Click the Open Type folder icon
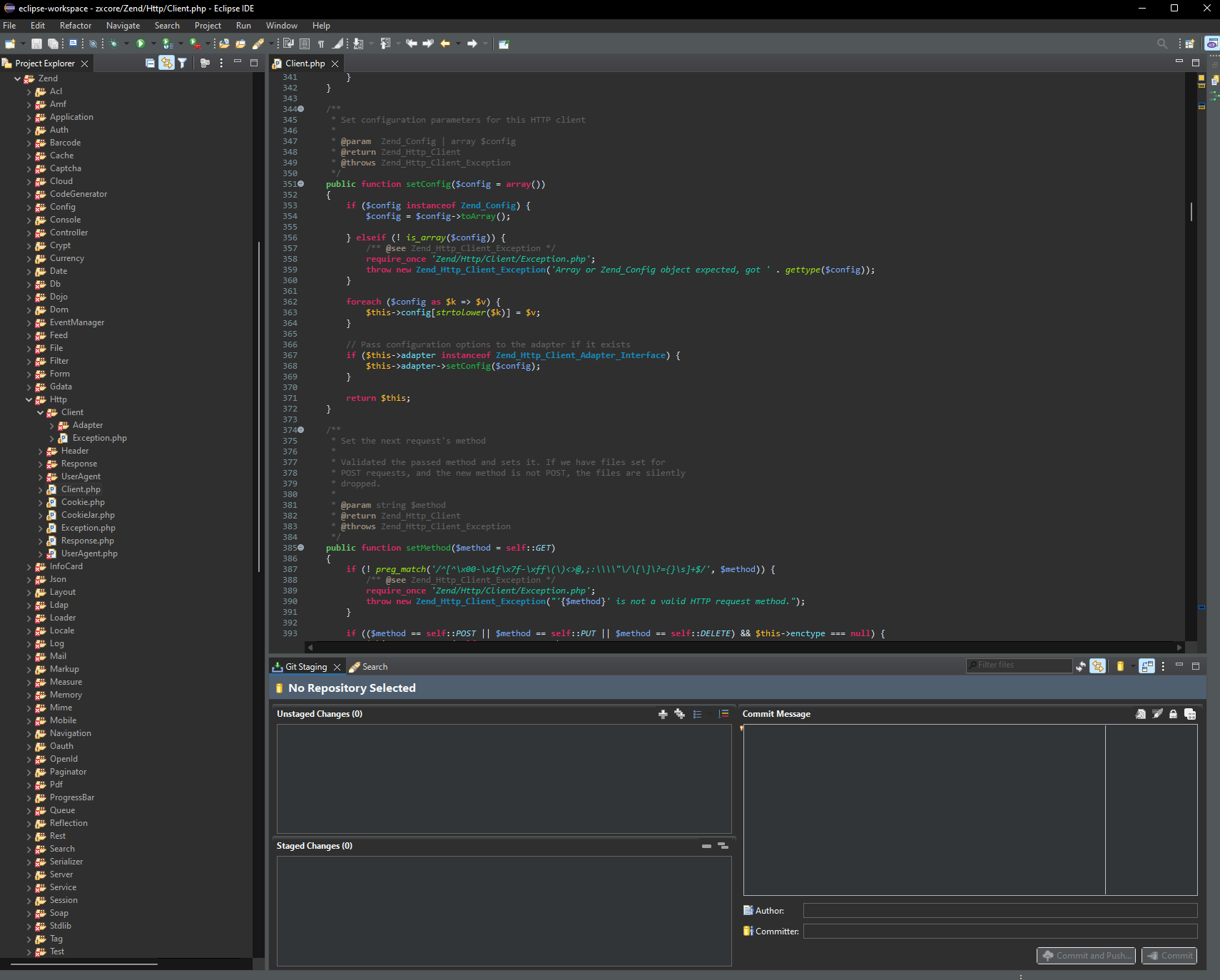This screenshot has height=980, width=1220. tap(224, 44)
